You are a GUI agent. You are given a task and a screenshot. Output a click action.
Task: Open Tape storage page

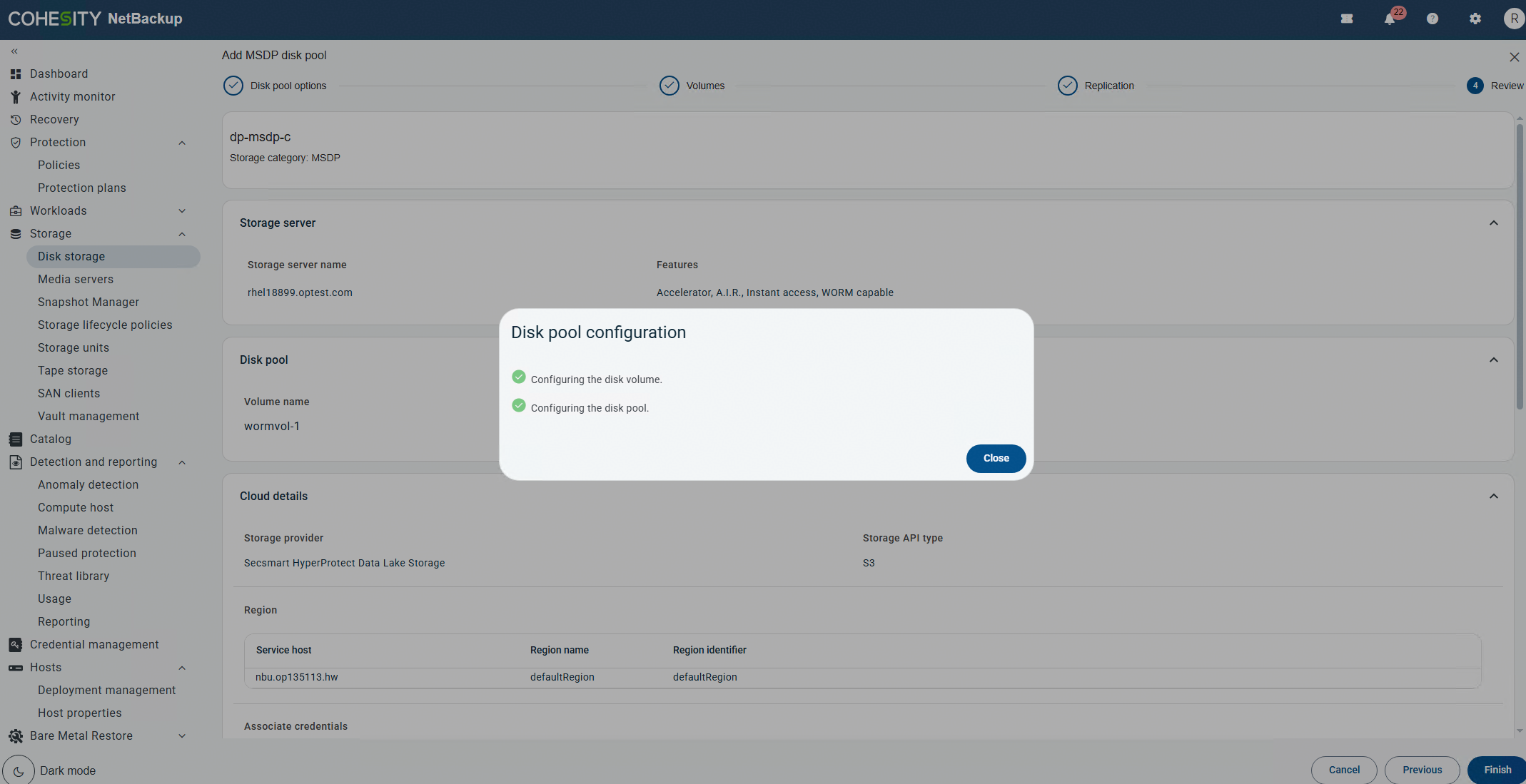[73, 371]
